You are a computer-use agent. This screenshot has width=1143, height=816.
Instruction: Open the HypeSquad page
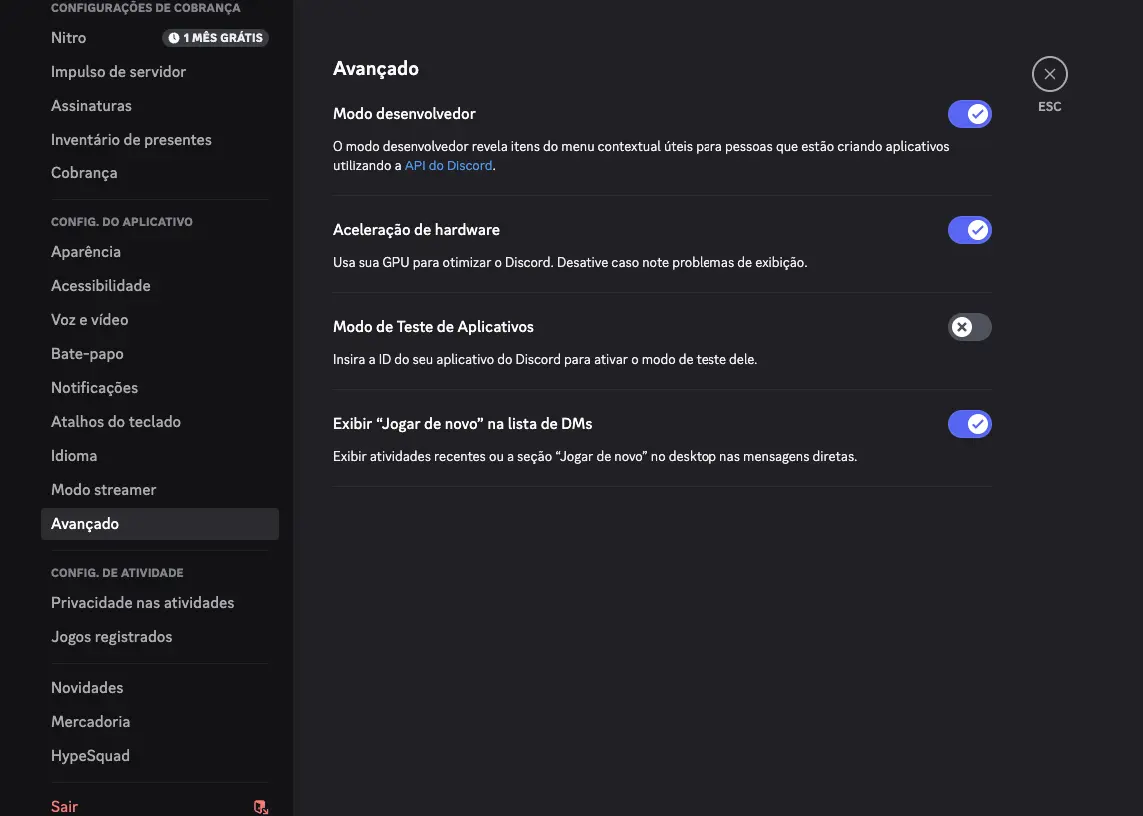coord(90,755)
